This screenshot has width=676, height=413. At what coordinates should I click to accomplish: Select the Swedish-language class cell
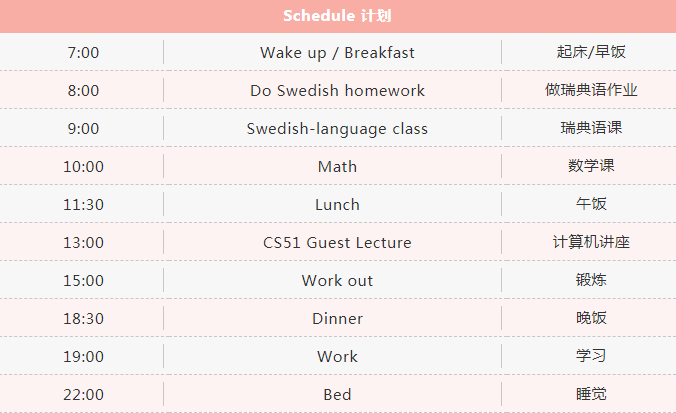coord(337,129)
